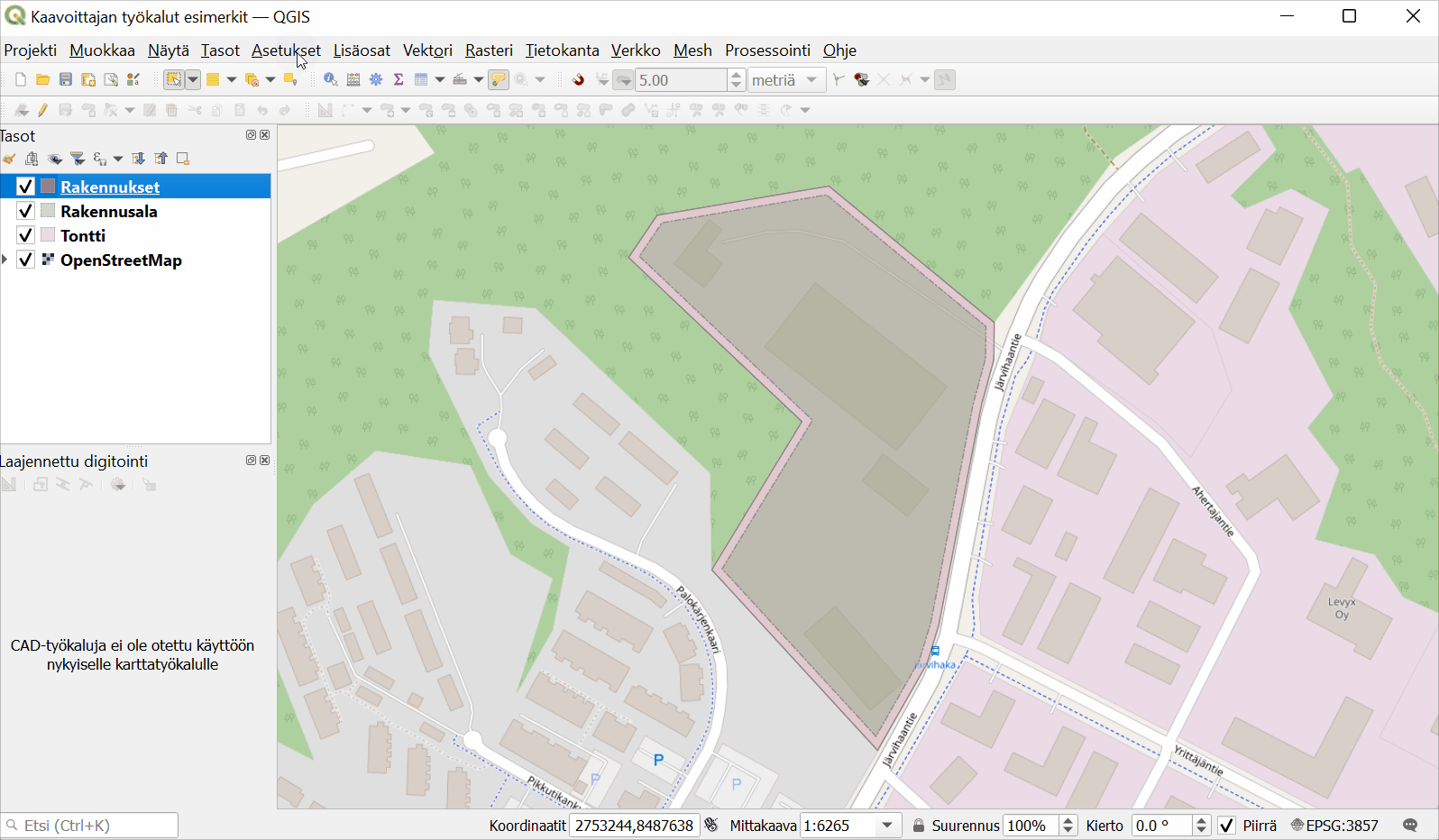
Task: Expand the OpenStreetMap layer tree node
Action: click(x=5, y=260)
